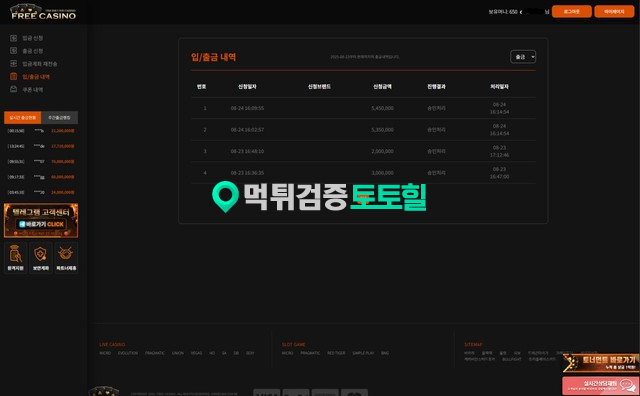This screenshot has height=396, width=640.
Task: Click the security shield icon tile
Action: point(40,258)
